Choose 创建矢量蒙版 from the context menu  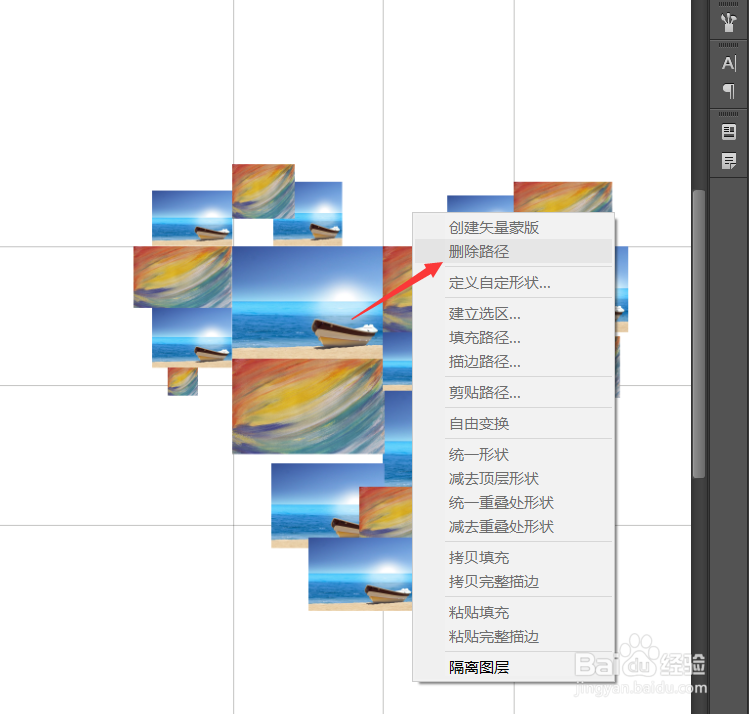[514, 227]
